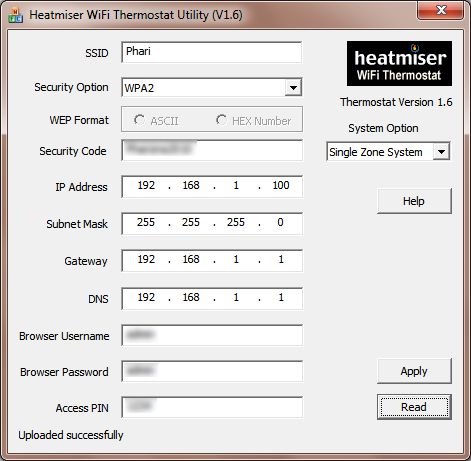Click the Read button
Viewport: 471px width, 461px height.
[414, 407]
